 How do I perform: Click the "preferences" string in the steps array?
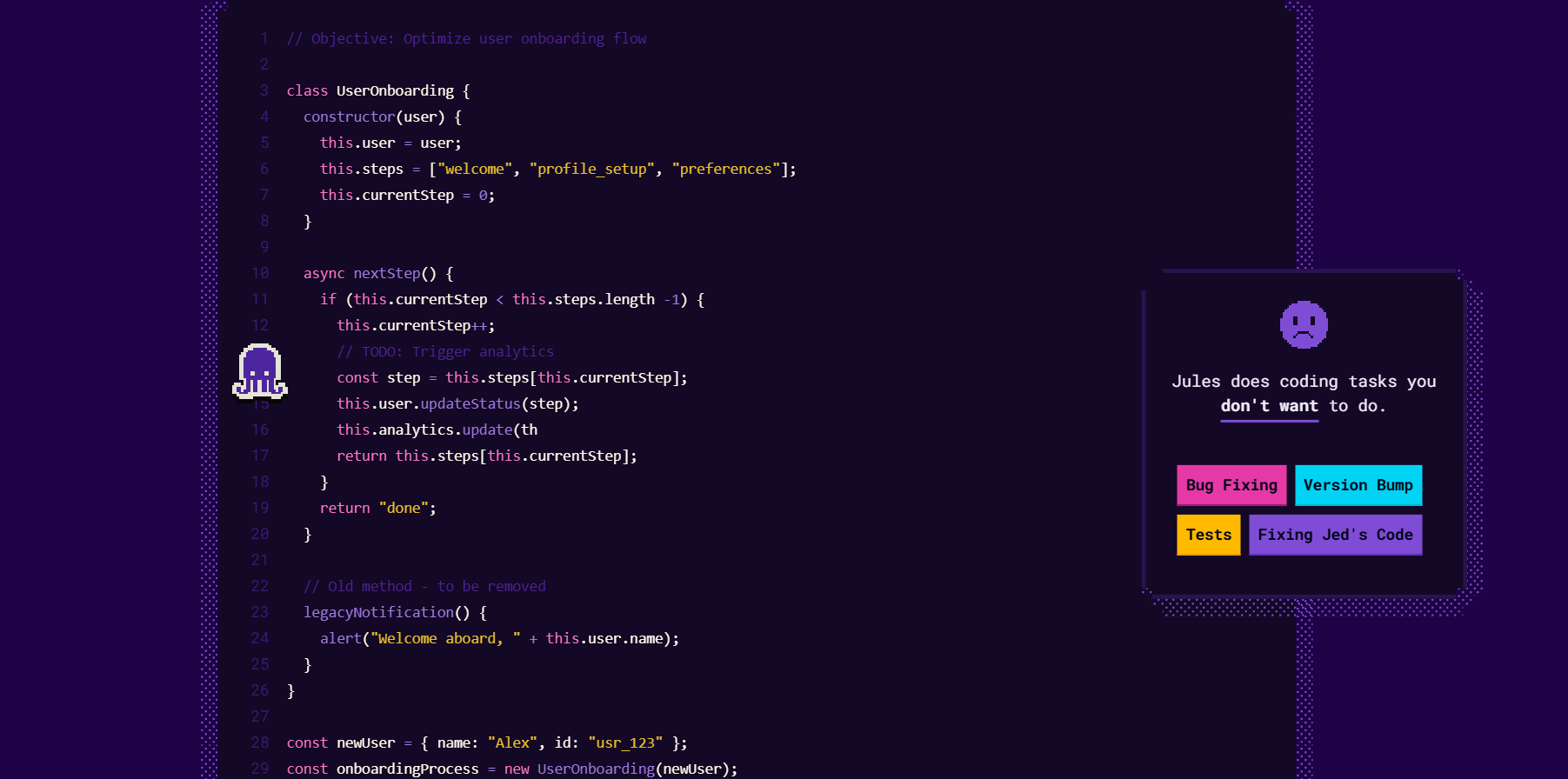click(725, 169)
